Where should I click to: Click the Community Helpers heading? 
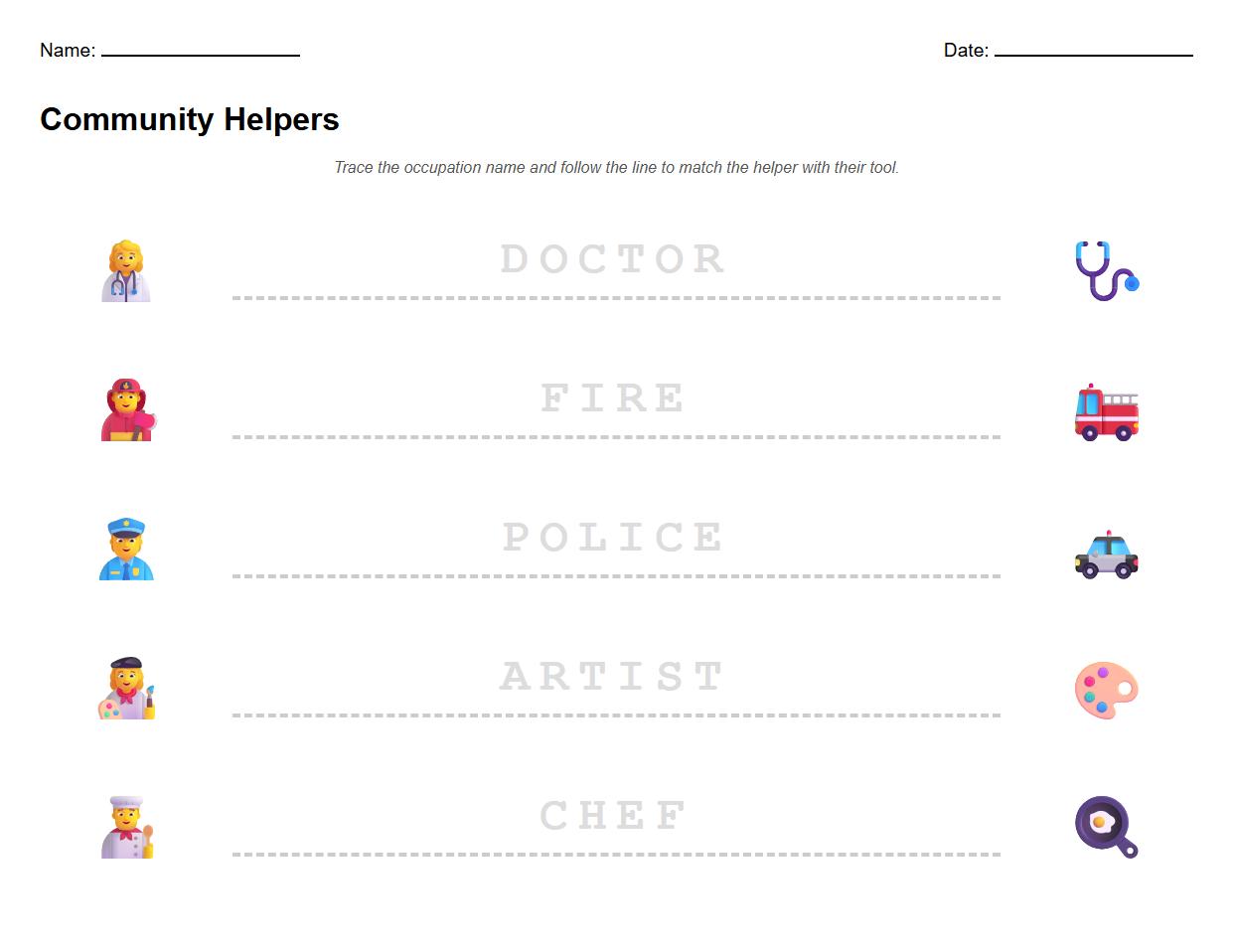tap(190, 119)
